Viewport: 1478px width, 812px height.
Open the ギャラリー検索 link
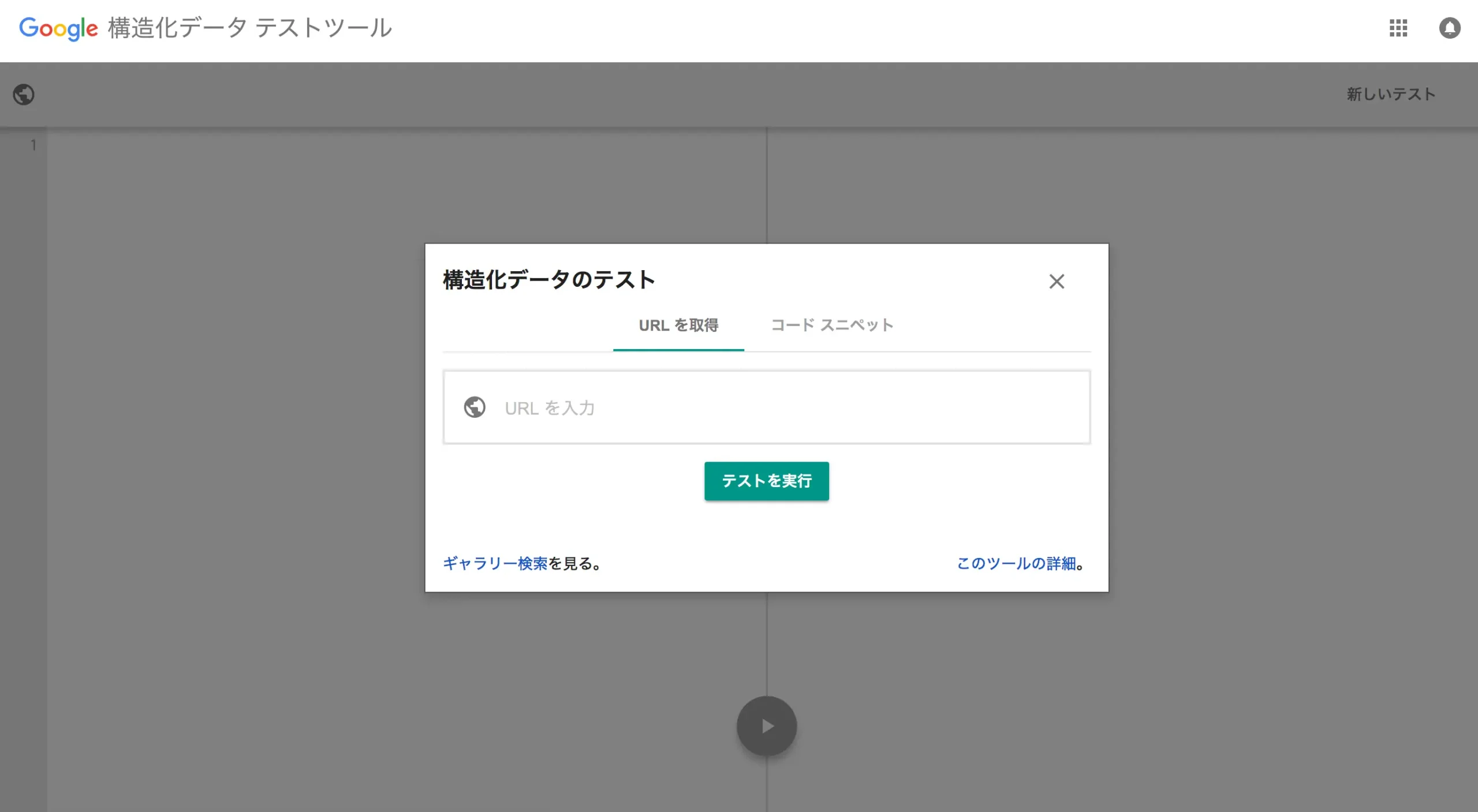click(x=495, y=563)
